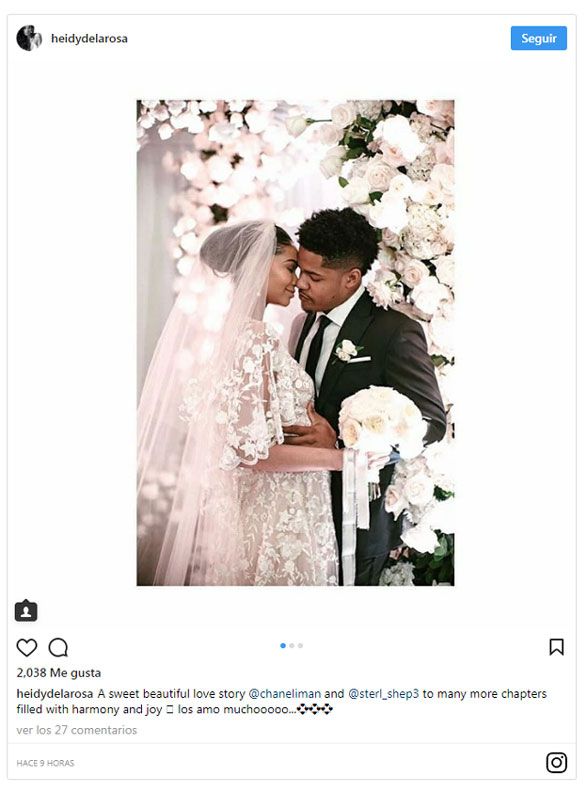Screen dimensions: 587x800
Task: Jump to the second carousel dot
Action: (292, 645)
